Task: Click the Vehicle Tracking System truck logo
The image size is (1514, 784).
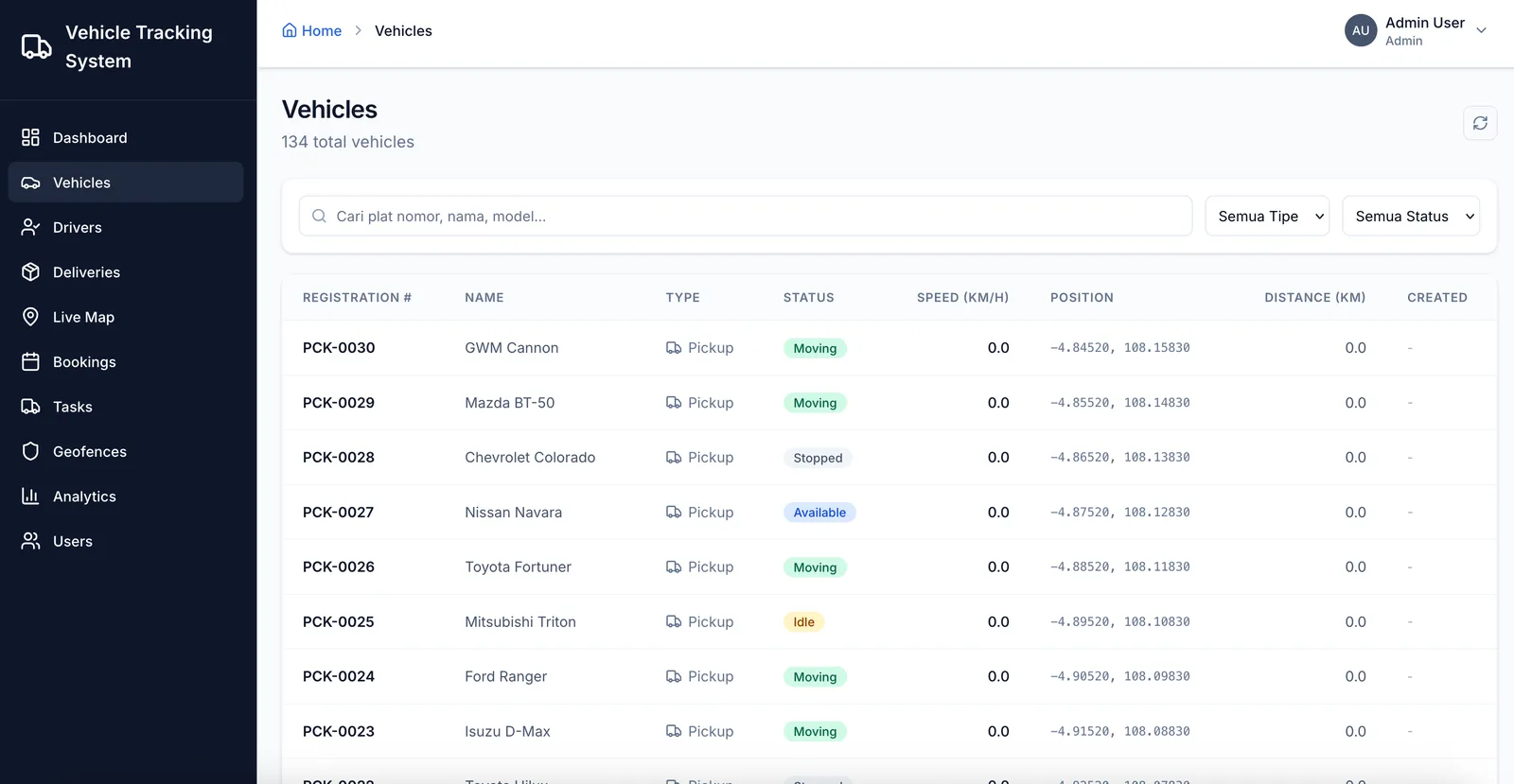Action: tap(37, 46)
